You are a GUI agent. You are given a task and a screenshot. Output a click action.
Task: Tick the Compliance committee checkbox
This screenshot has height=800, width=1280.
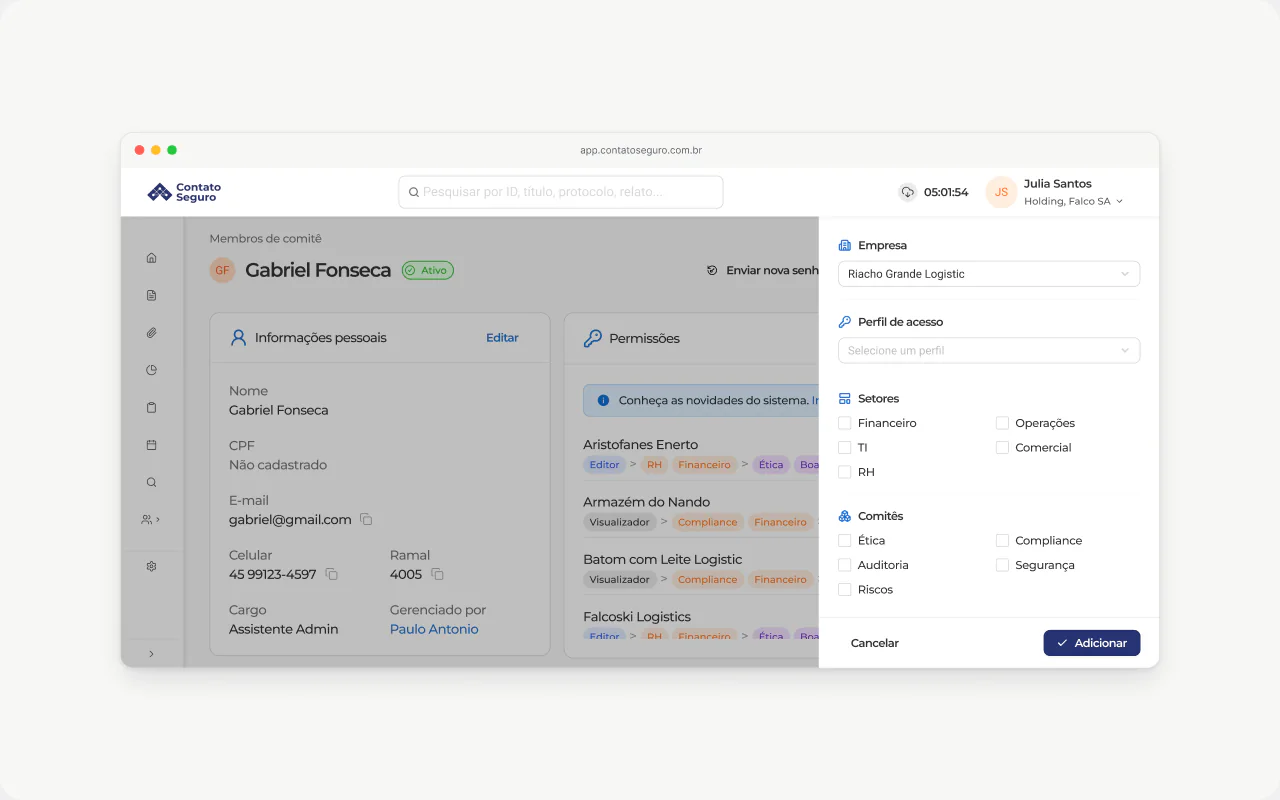tap(1002, 541)
